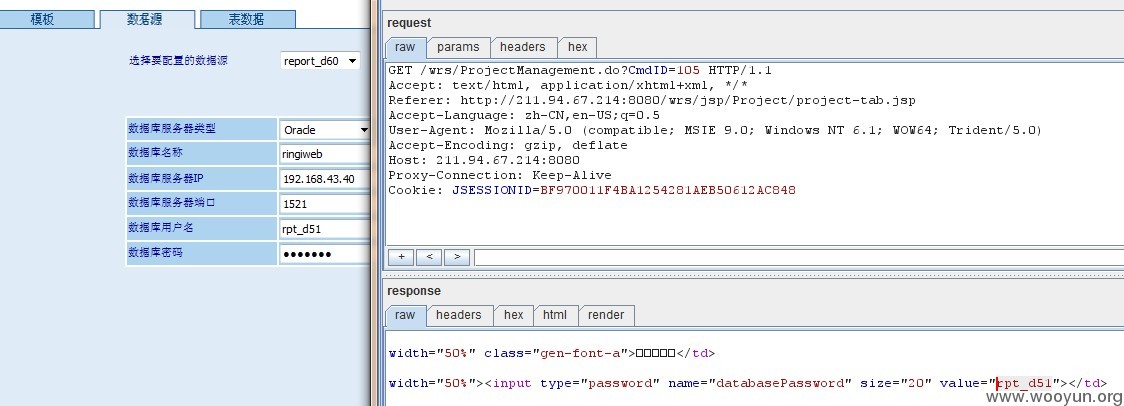This screenshot has height=406, width=1124.
Task: Open the request headers tab
Action: click(x=523, y=47)
